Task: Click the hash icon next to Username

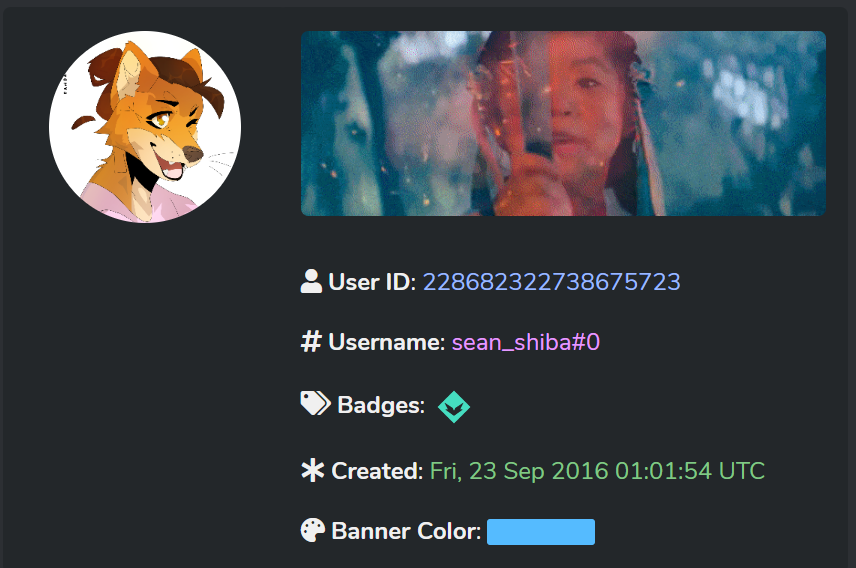Action: click(311, 341)
